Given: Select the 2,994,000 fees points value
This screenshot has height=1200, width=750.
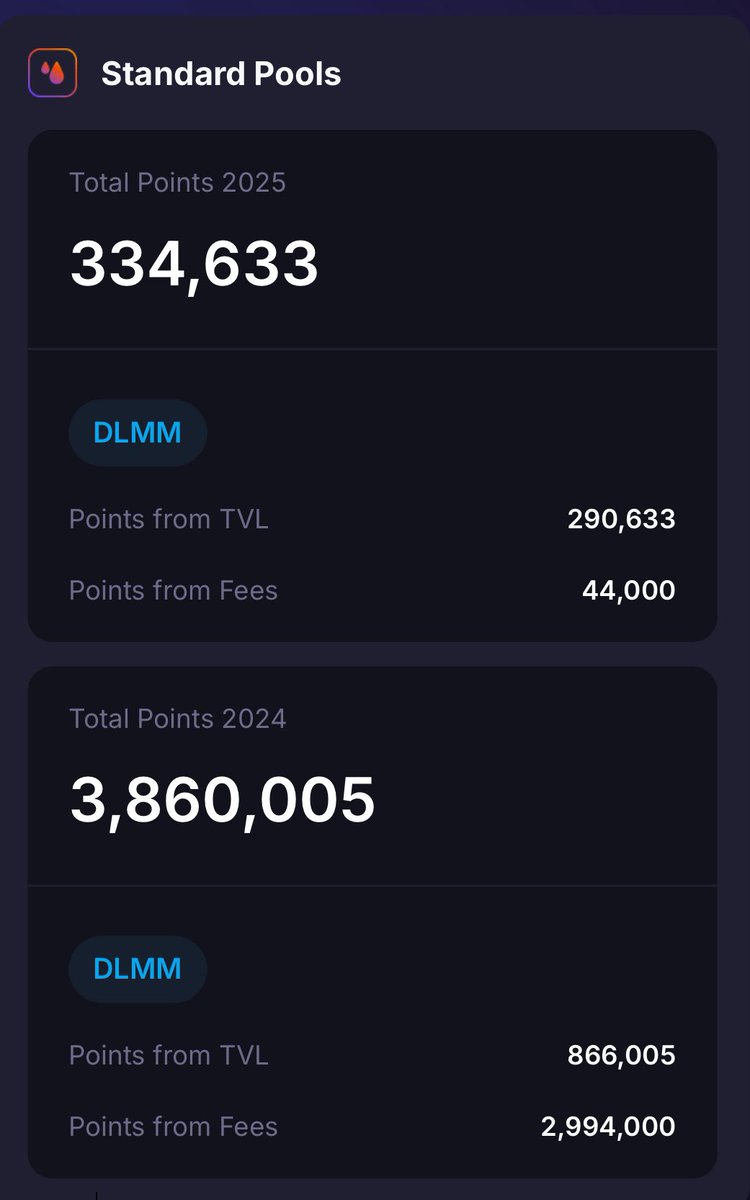Looking at the screenshot, I should (x=608, y=1126).
